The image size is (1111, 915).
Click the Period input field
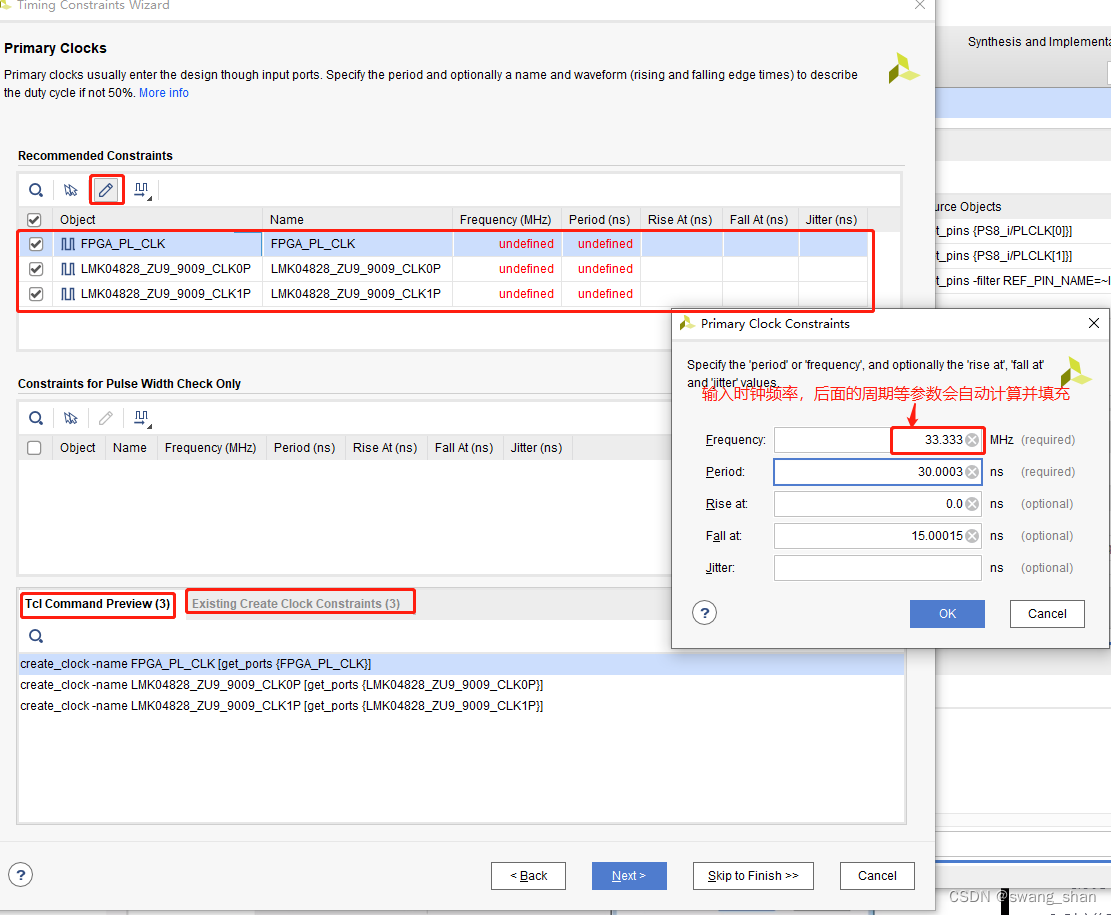[878, 472]
